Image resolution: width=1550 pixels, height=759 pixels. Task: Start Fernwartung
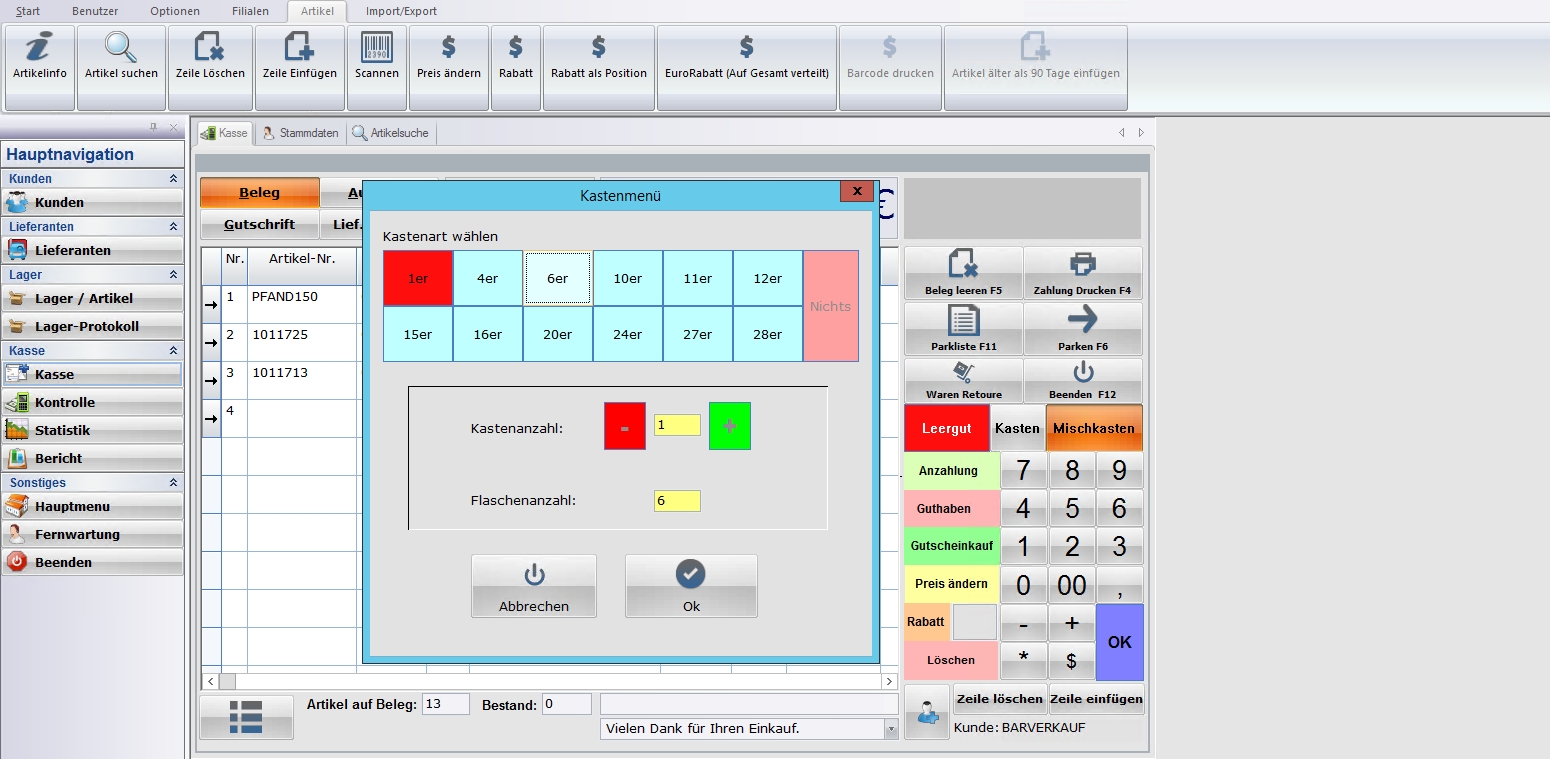[92, 534]
